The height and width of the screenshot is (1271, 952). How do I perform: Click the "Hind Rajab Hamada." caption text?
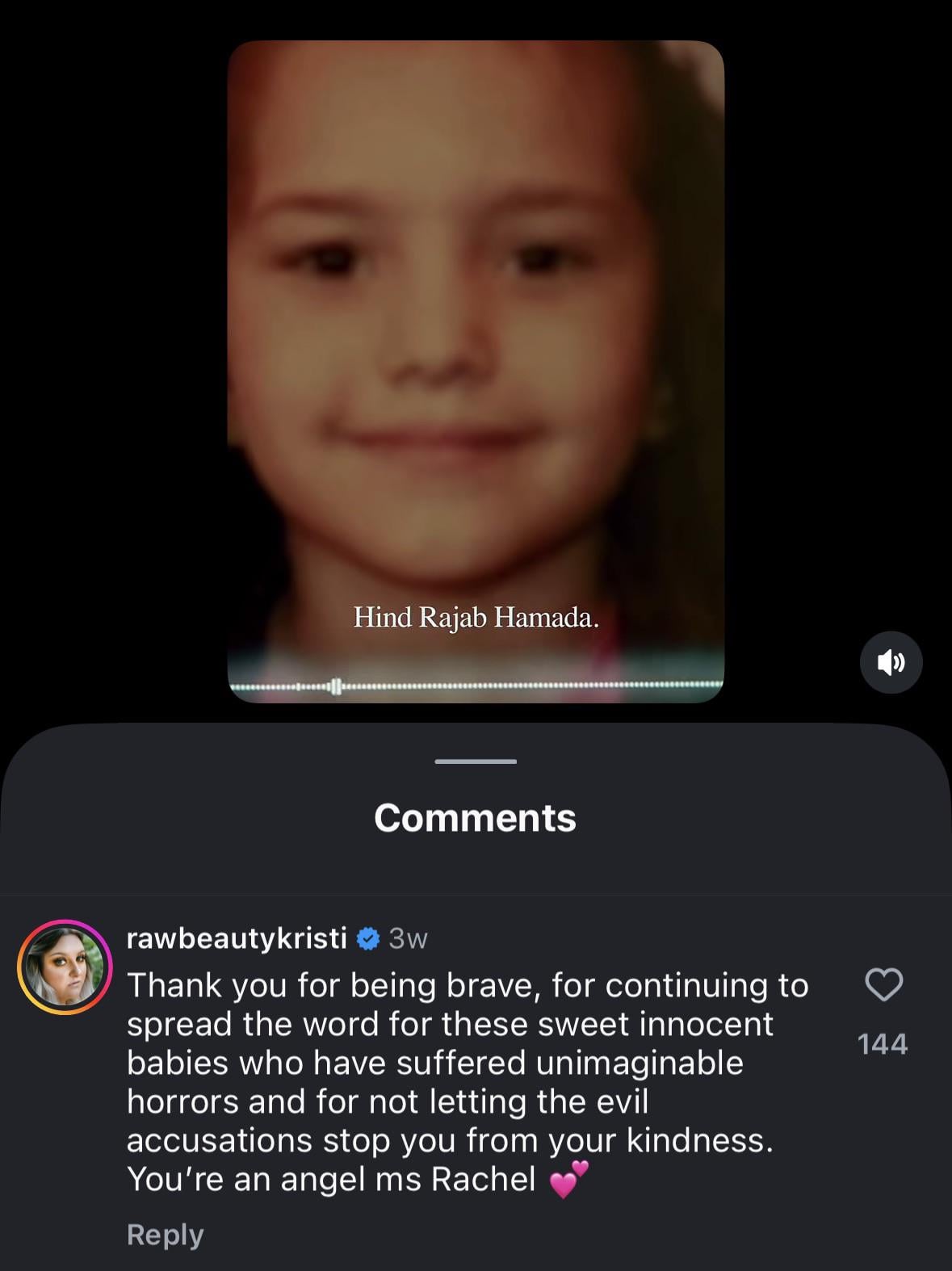(x=476, y=619)
